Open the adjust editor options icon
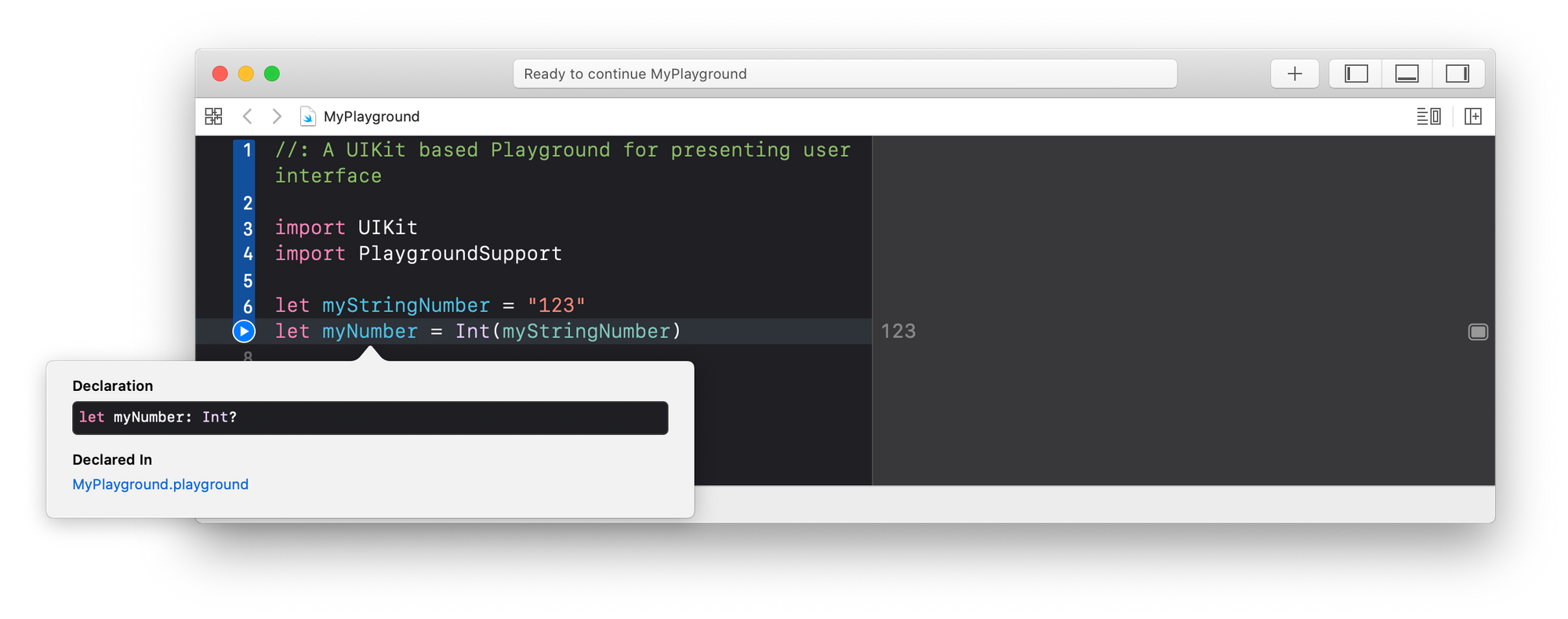This screenshot has height=619, width=1568. click(x=1428, y=116)
